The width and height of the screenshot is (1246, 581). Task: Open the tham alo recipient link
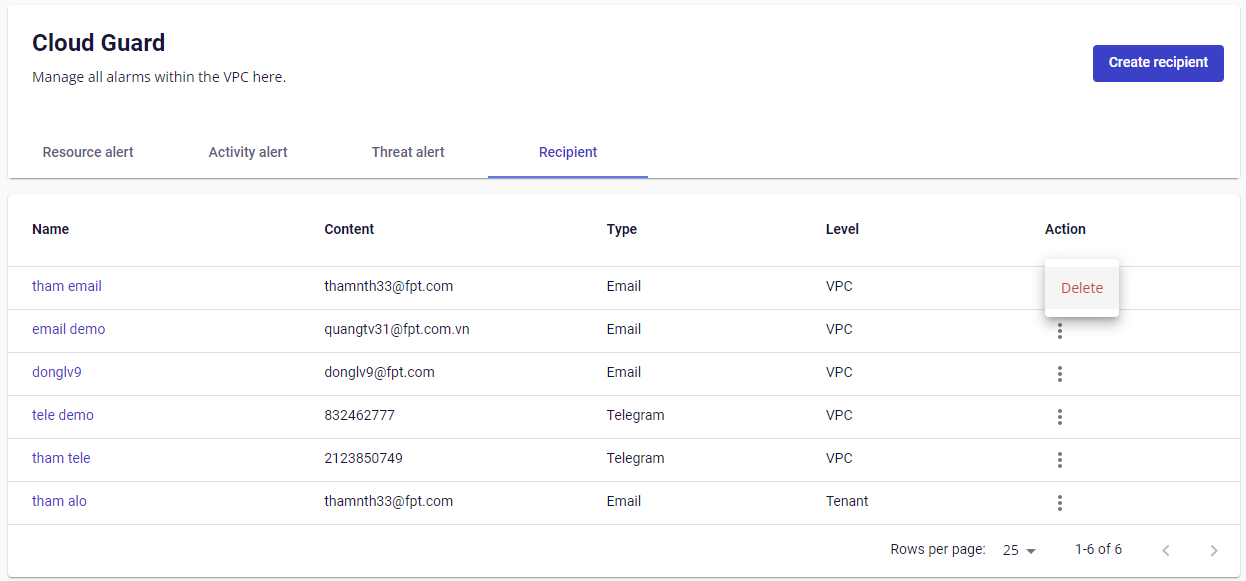(59, 501)
